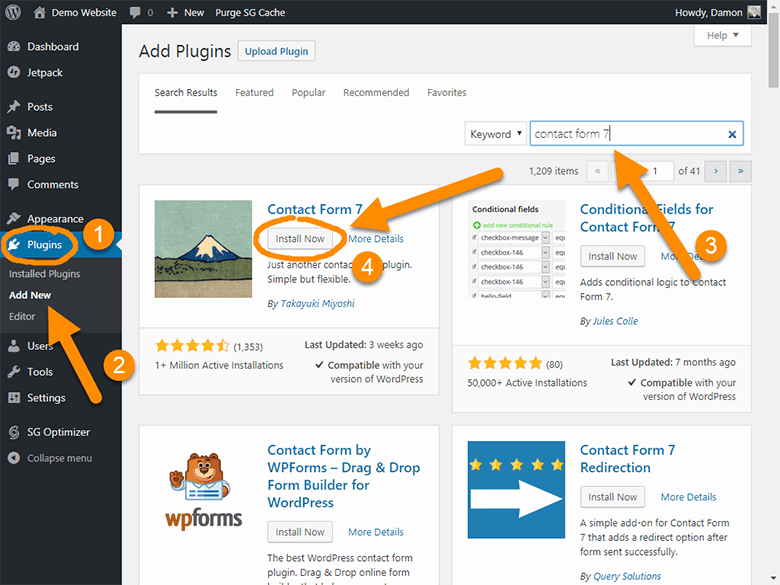
Task: Click Purge SG Cache in admin bar
Action: tap(250, 12)
